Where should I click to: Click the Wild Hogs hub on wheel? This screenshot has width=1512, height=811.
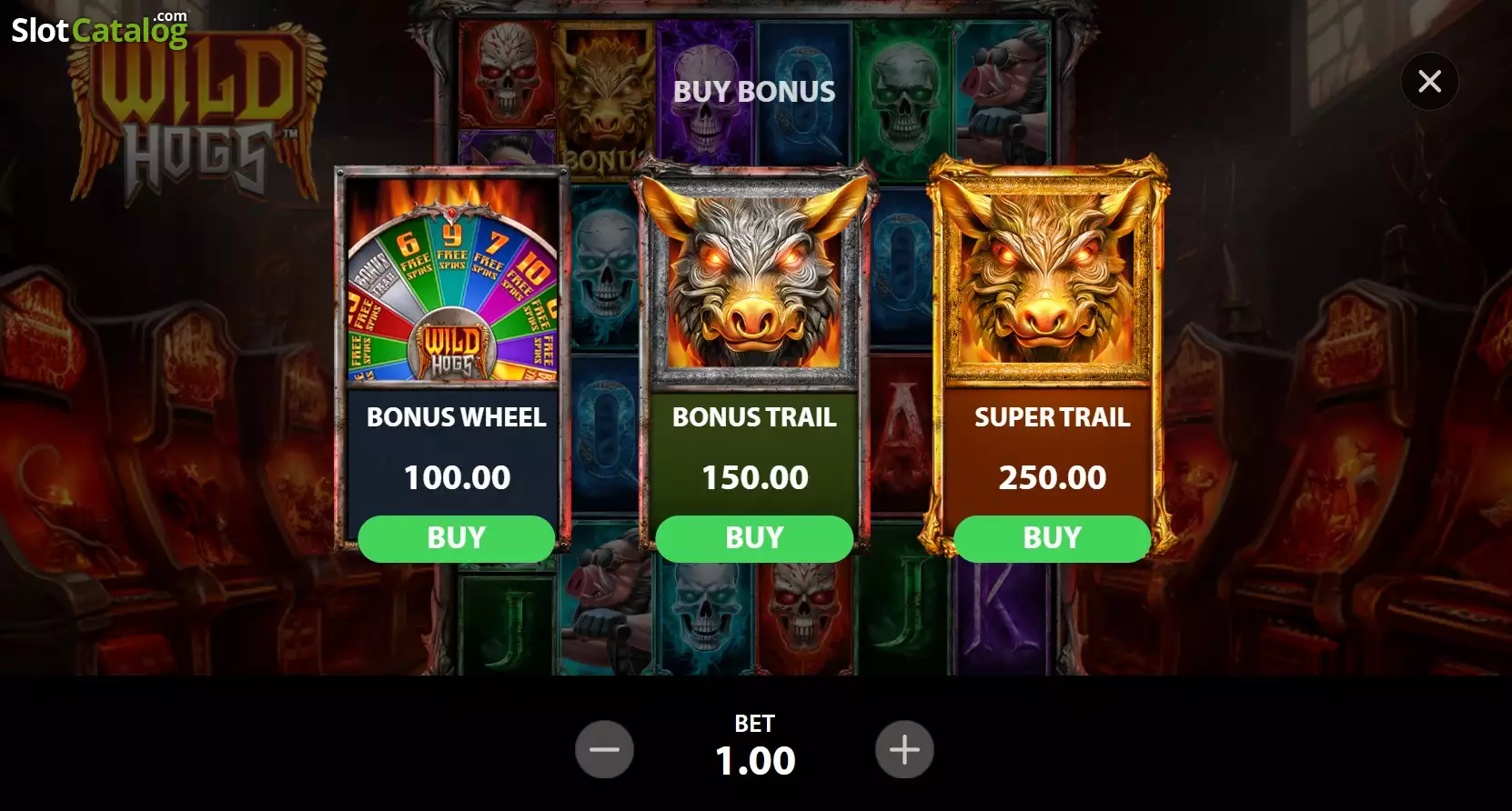[x=452, y=348]
